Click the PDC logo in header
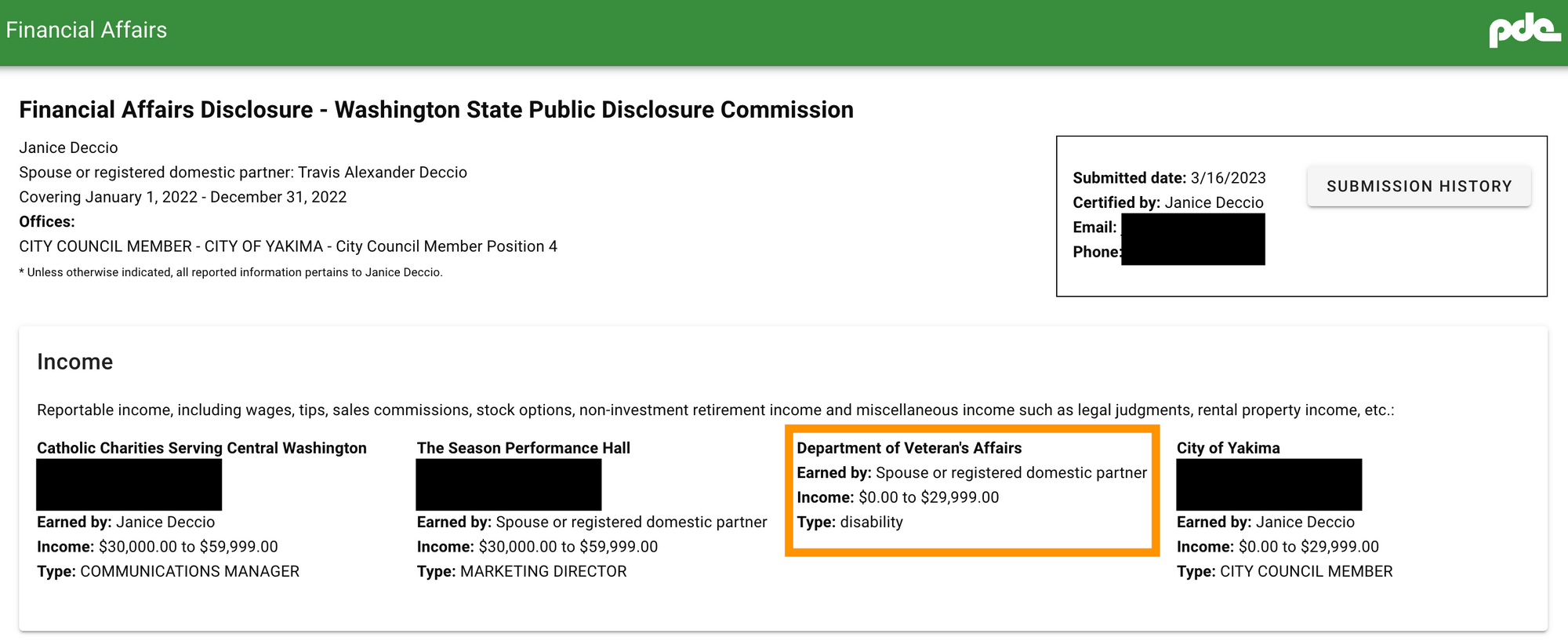The image size is (1568, 641). [x=1524, y=30]
